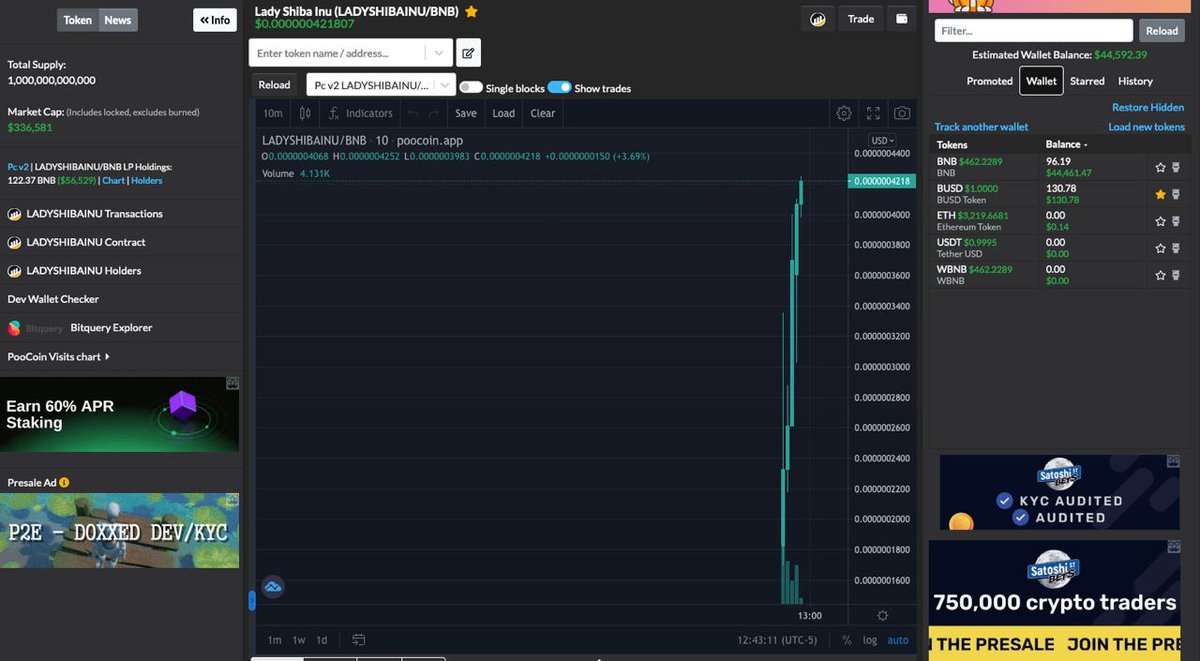This screenshot has height=661, width=1200.
Task: Open the Starred tab
Action: (x=1087, y=81)
